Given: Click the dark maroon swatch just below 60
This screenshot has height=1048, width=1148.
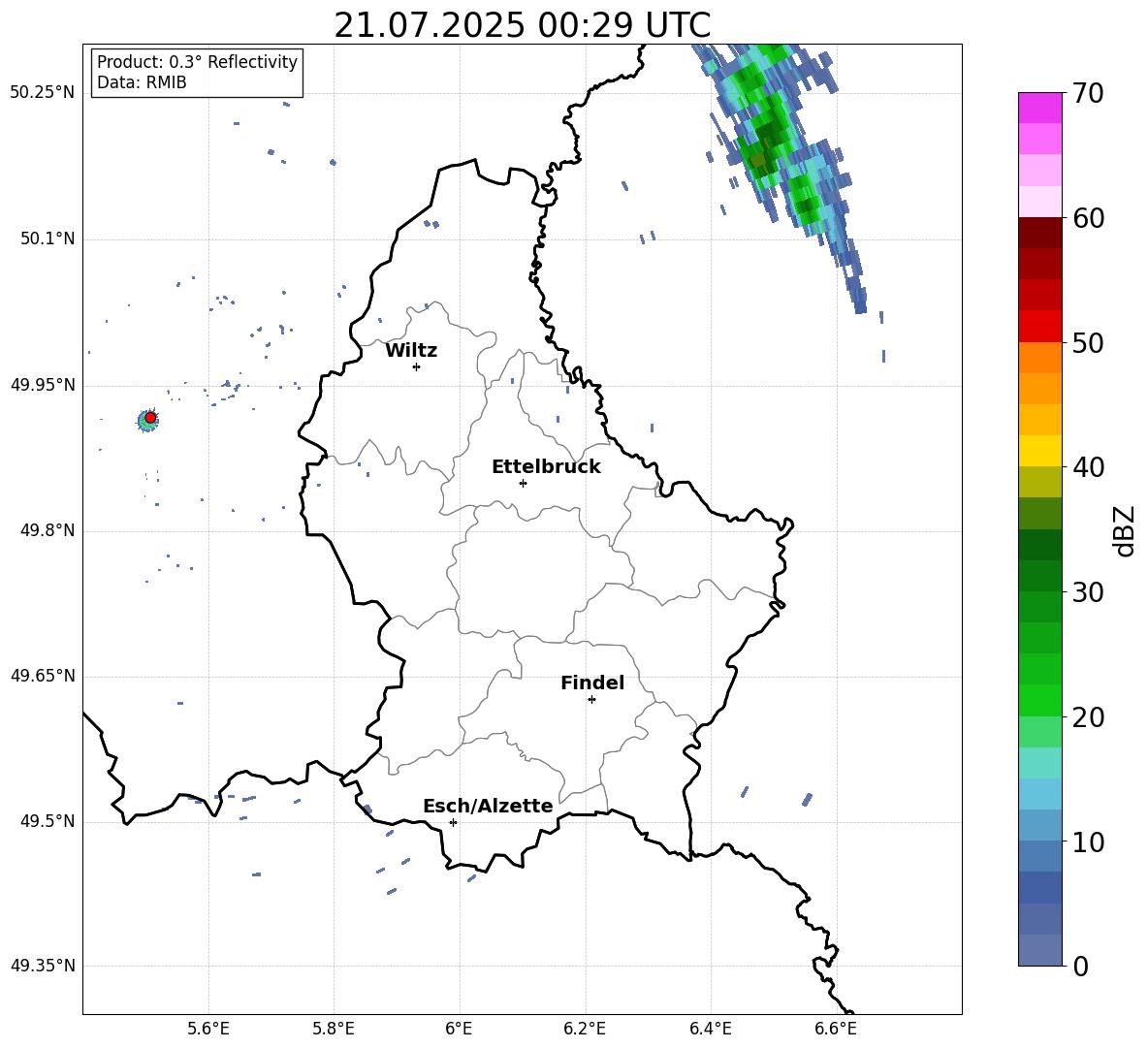Looking at the screenshot, I should pyautogui.click(x=1039, y=233).
